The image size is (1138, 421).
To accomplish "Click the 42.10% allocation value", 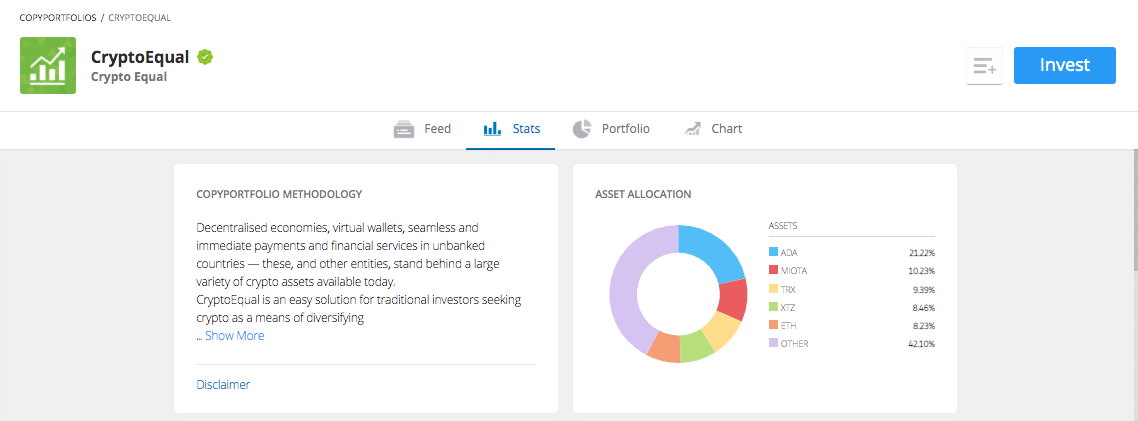I will coord(921,343).
